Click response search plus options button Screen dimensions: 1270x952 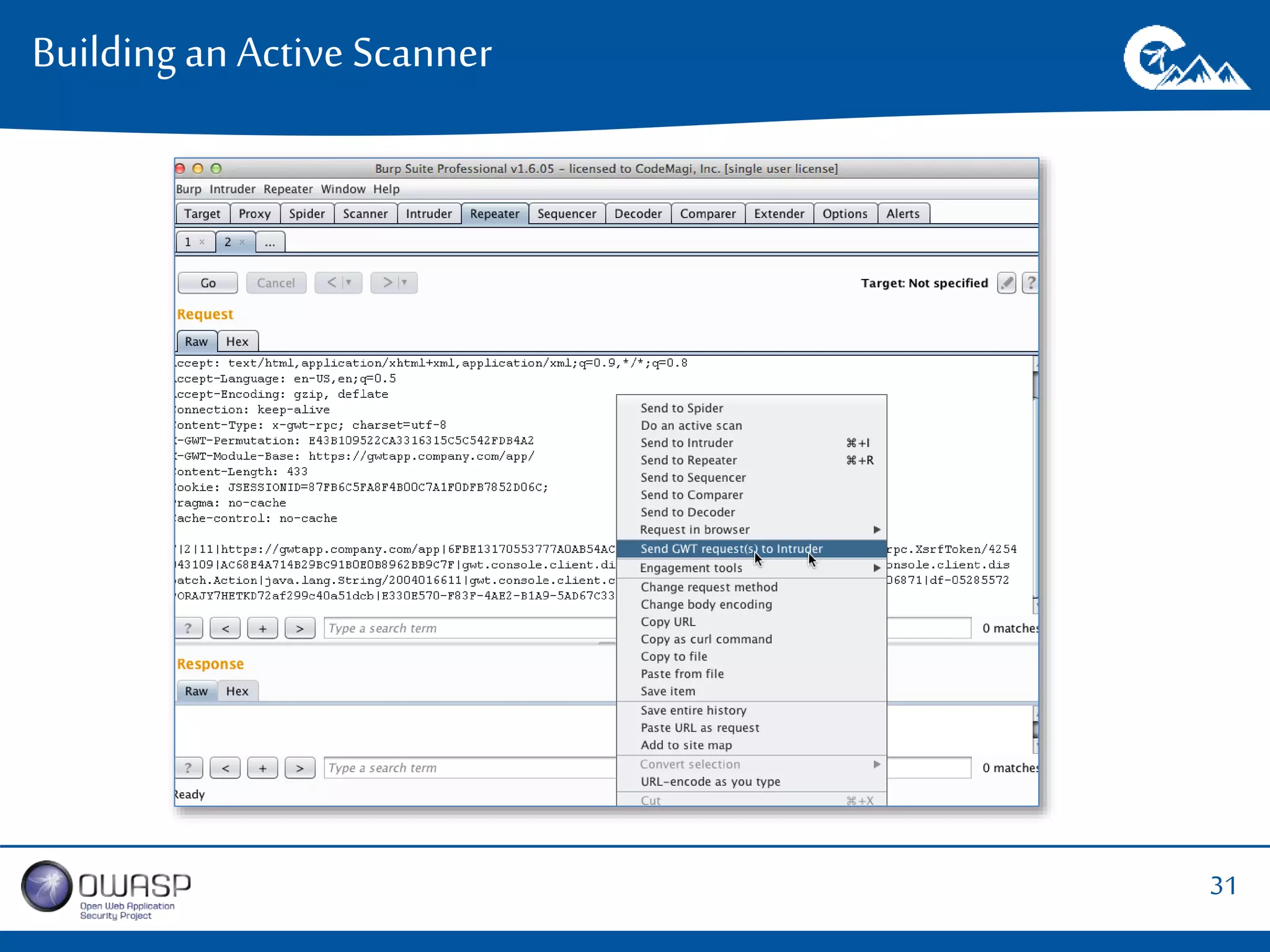click(263, 768)
